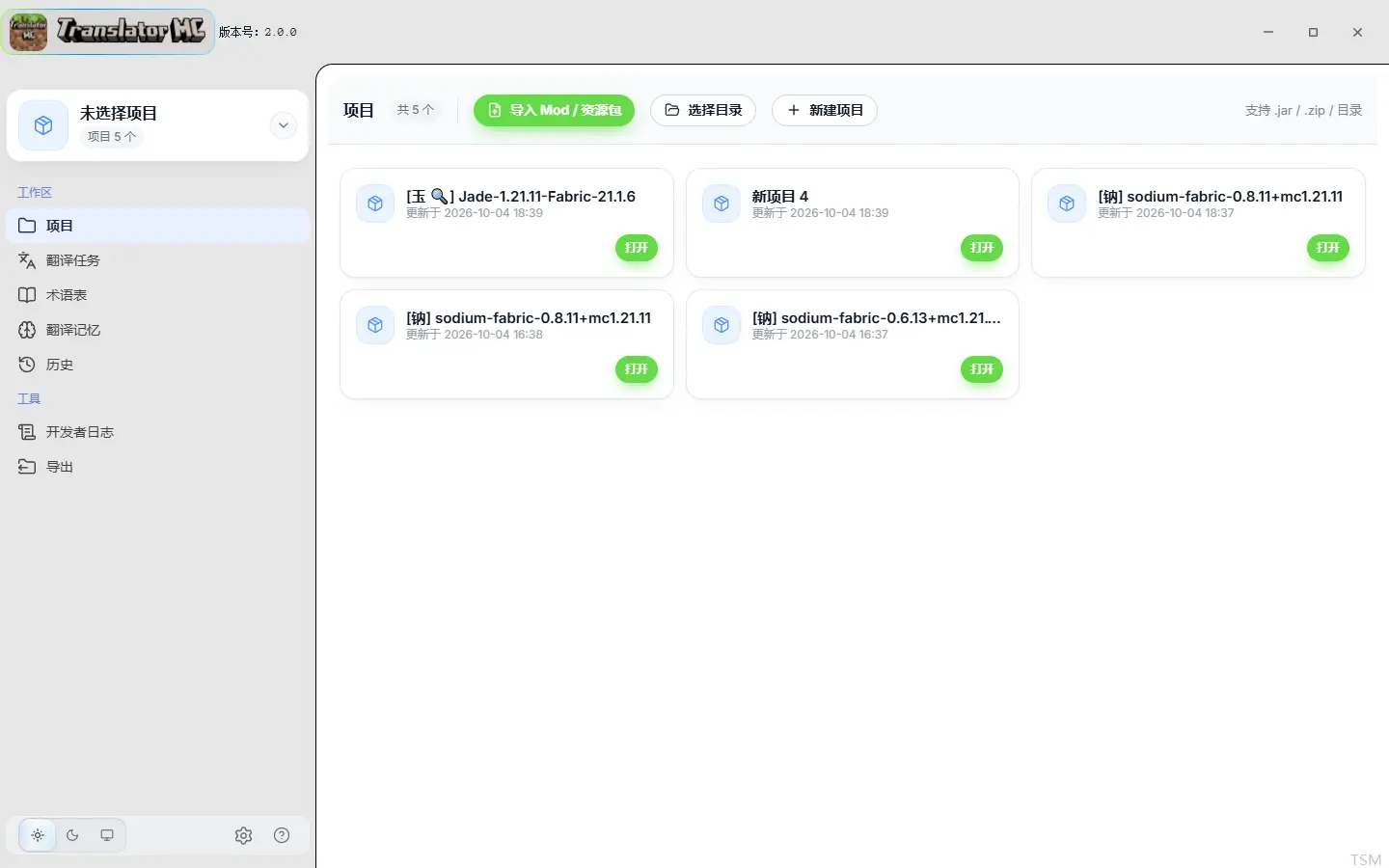Image resolution: width=1389 pixels, height=868 pixels.
Task: Click the 版本号: 2.0.0 version label
Action: (258, 32)
